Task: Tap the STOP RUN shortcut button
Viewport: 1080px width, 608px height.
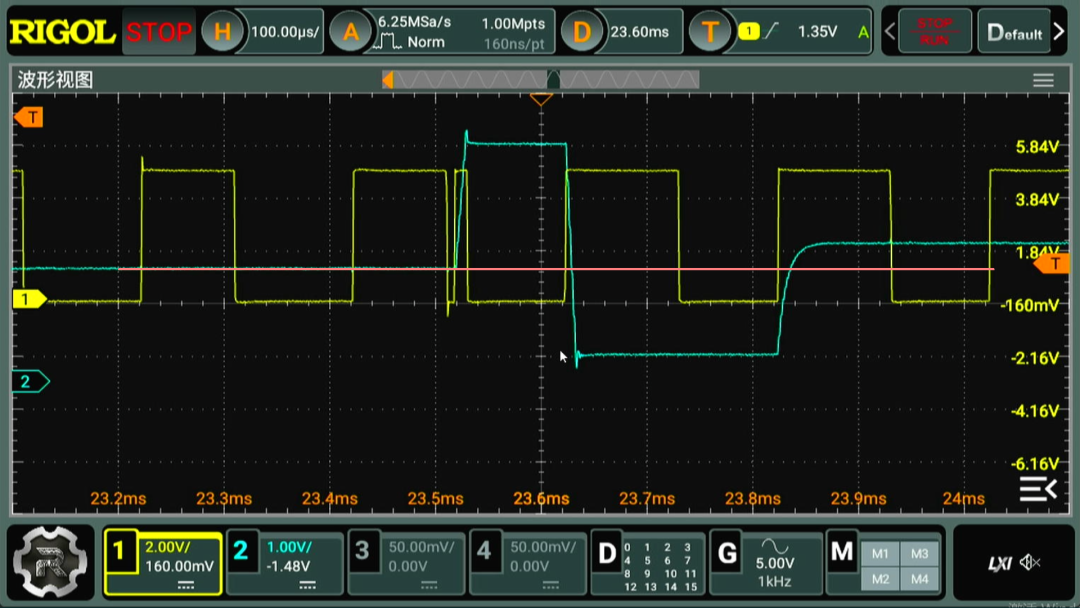Action: (x=934, y=32)
